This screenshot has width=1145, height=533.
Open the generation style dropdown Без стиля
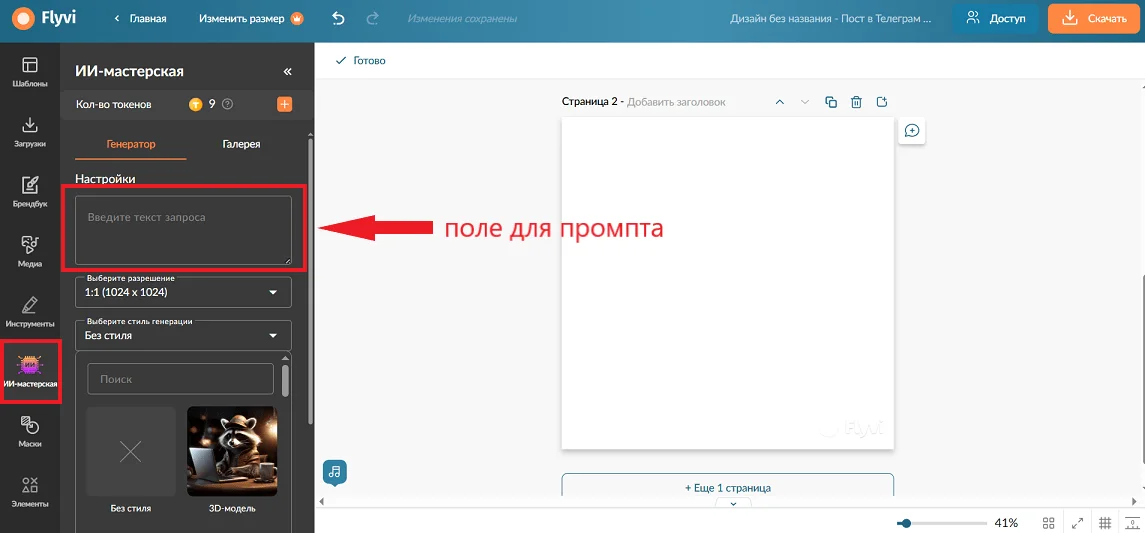183,336
